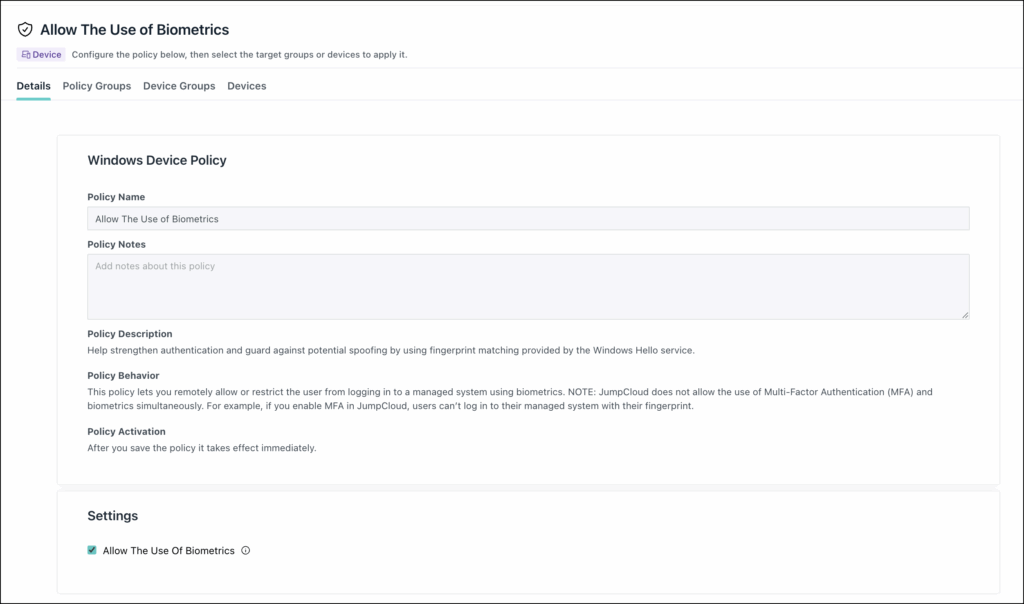Screen dimensions: 1024x604
Task: Click the shield icon beside policy title
Action: (x=25, y=29)
